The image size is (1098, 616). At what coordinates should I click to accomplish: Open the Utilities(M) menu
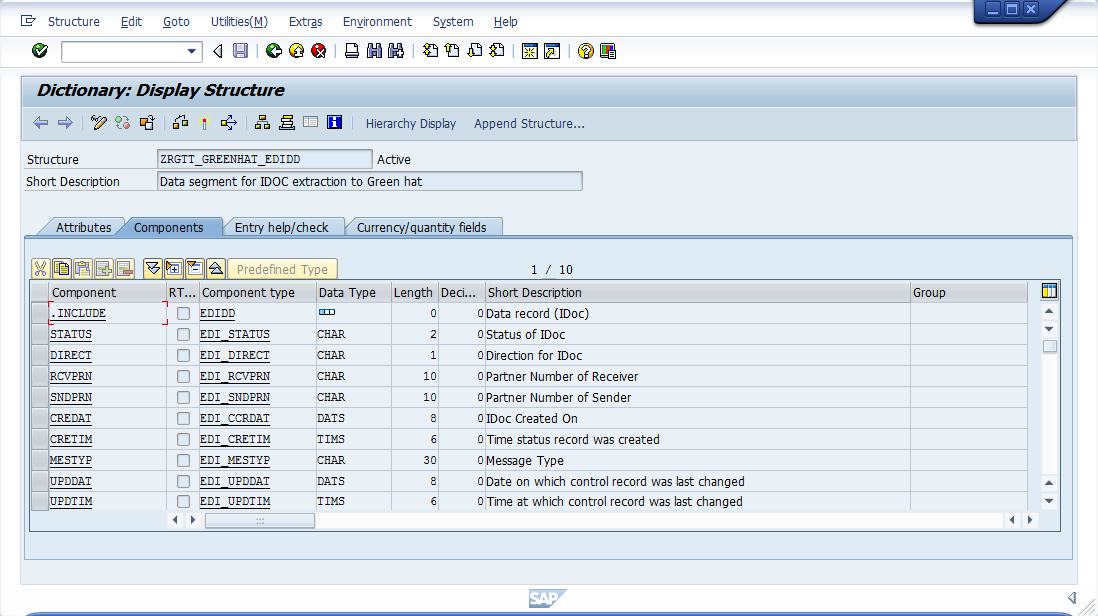pyautogui.click(x=239, y=22)
